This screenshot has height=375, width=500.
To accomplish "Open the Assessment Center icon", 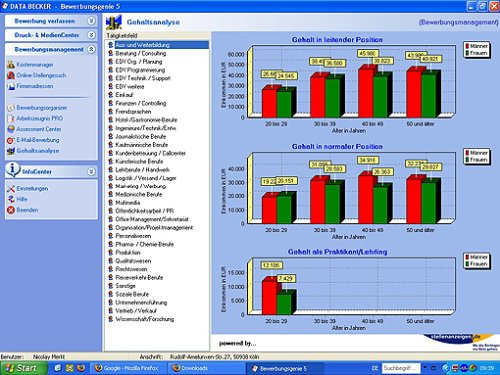I will 11,129.
